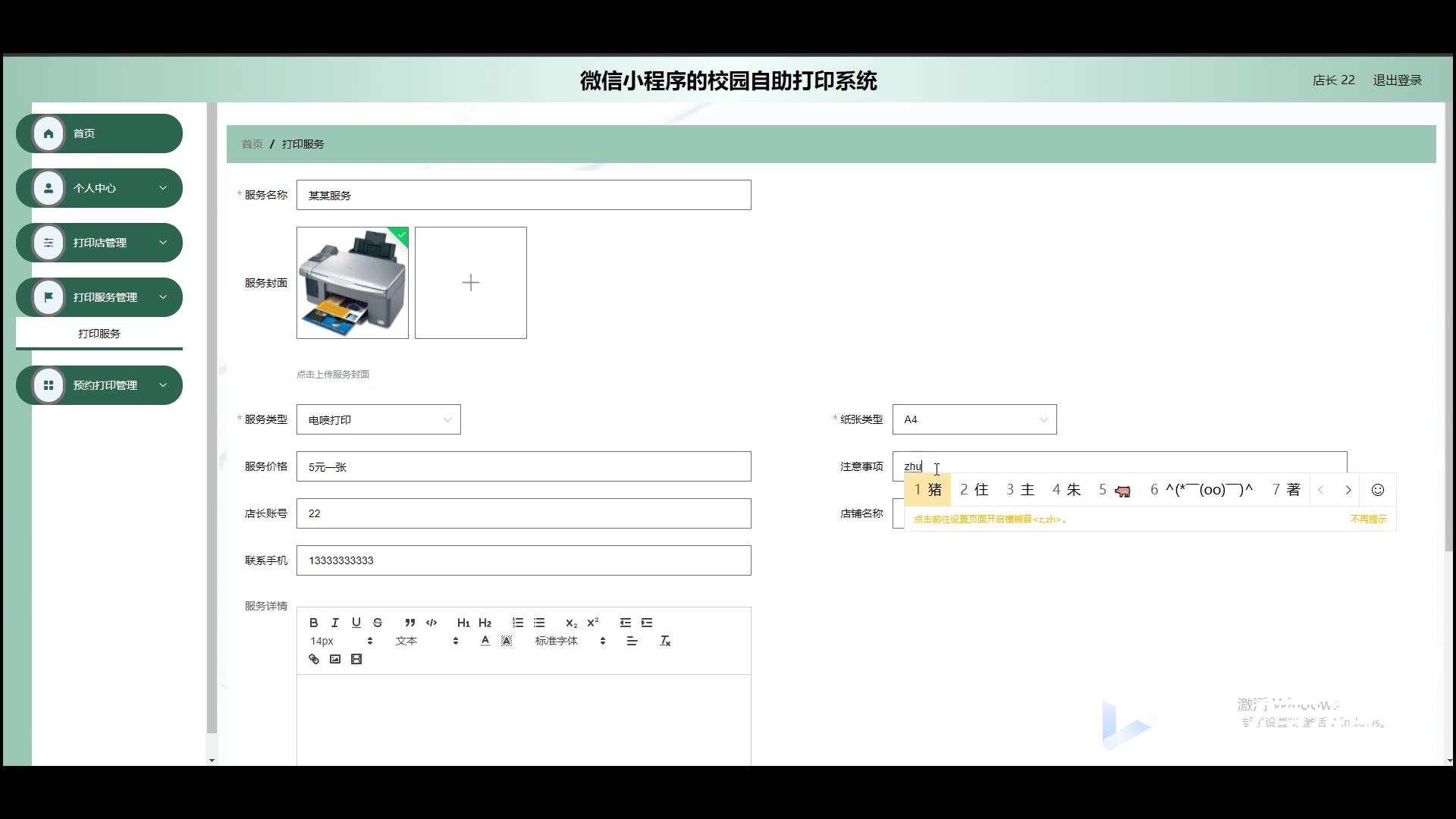Focus the 服务价格 input field

click(x=524, y=466)
